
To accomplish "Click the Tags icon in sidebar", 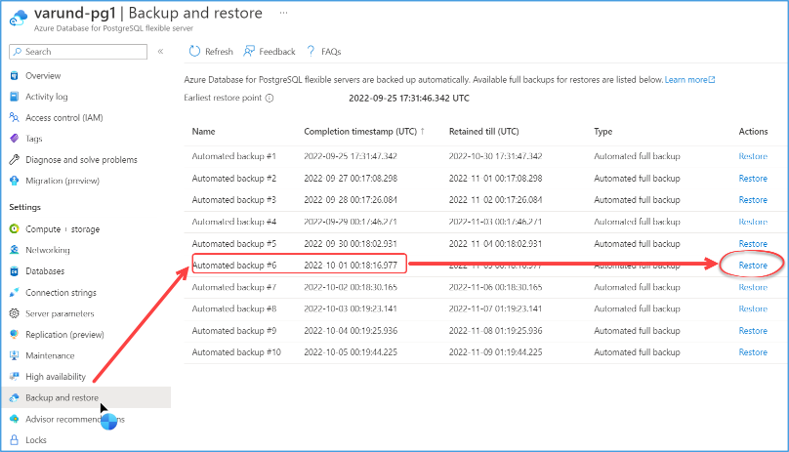I will coord(14,138).
